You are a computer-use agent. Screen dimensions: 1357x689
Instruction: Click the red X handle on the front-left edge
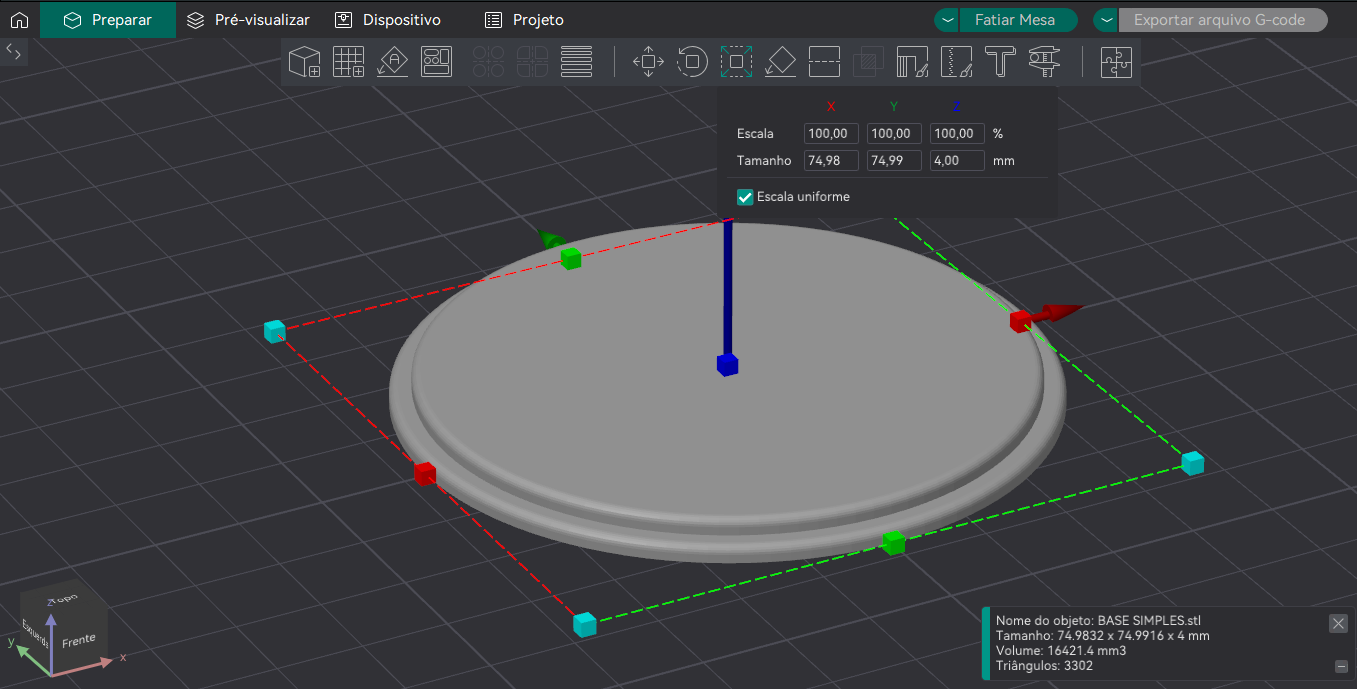(425, 474)
